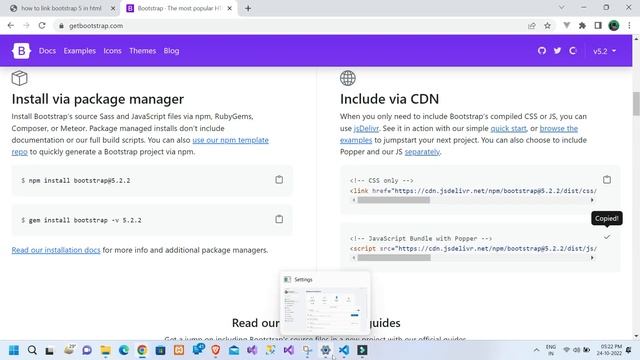Open the Settings app in taskbar

(x=325, y=350)
